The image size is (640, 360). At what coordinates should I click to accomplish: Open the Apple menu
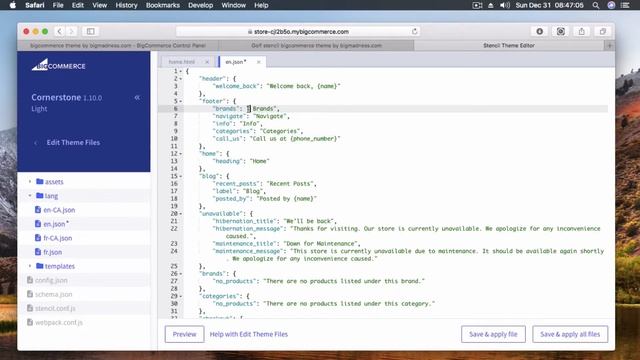point(13,5)
